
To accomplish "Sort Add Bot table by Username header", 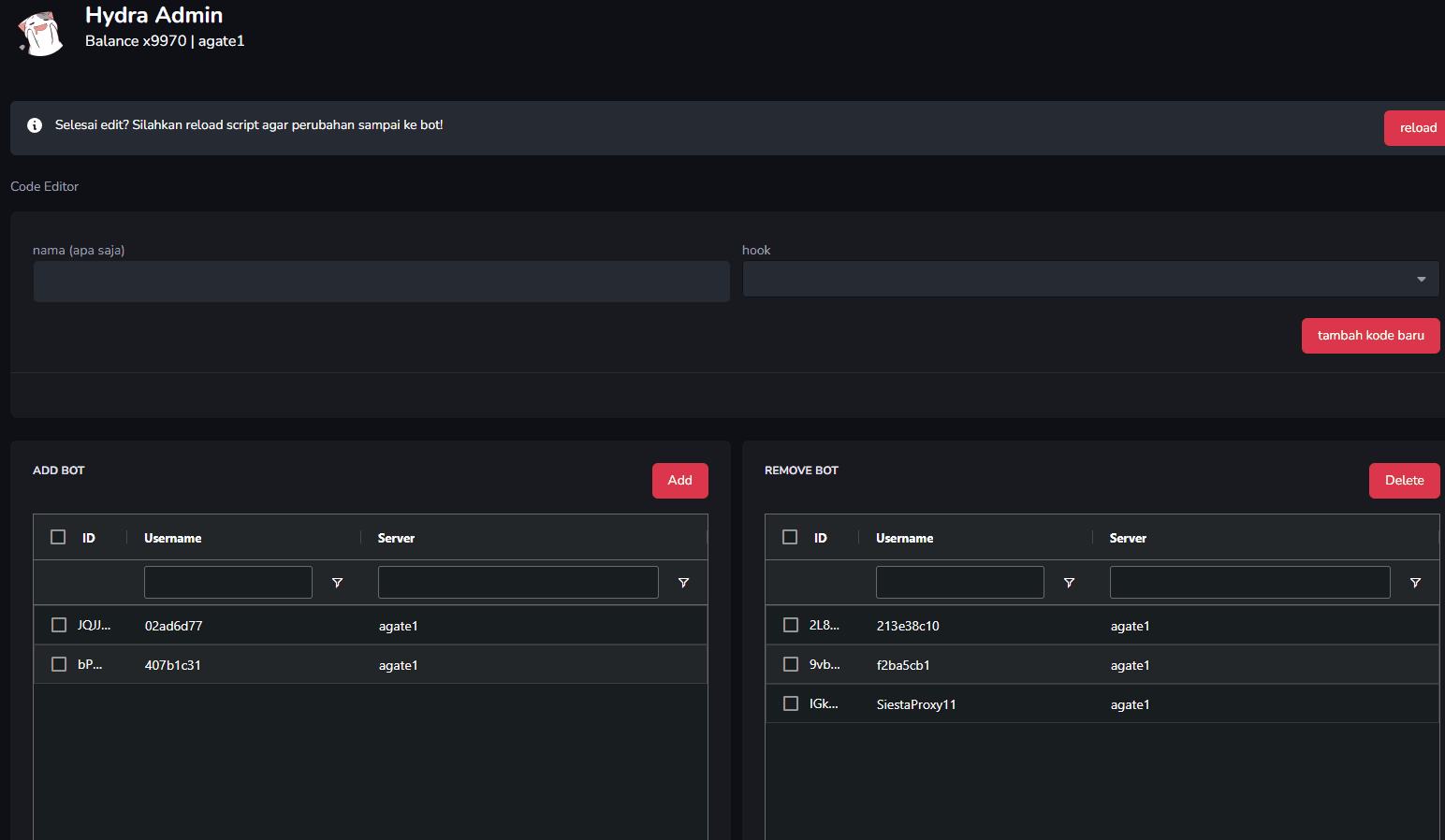I will (173, 538).
